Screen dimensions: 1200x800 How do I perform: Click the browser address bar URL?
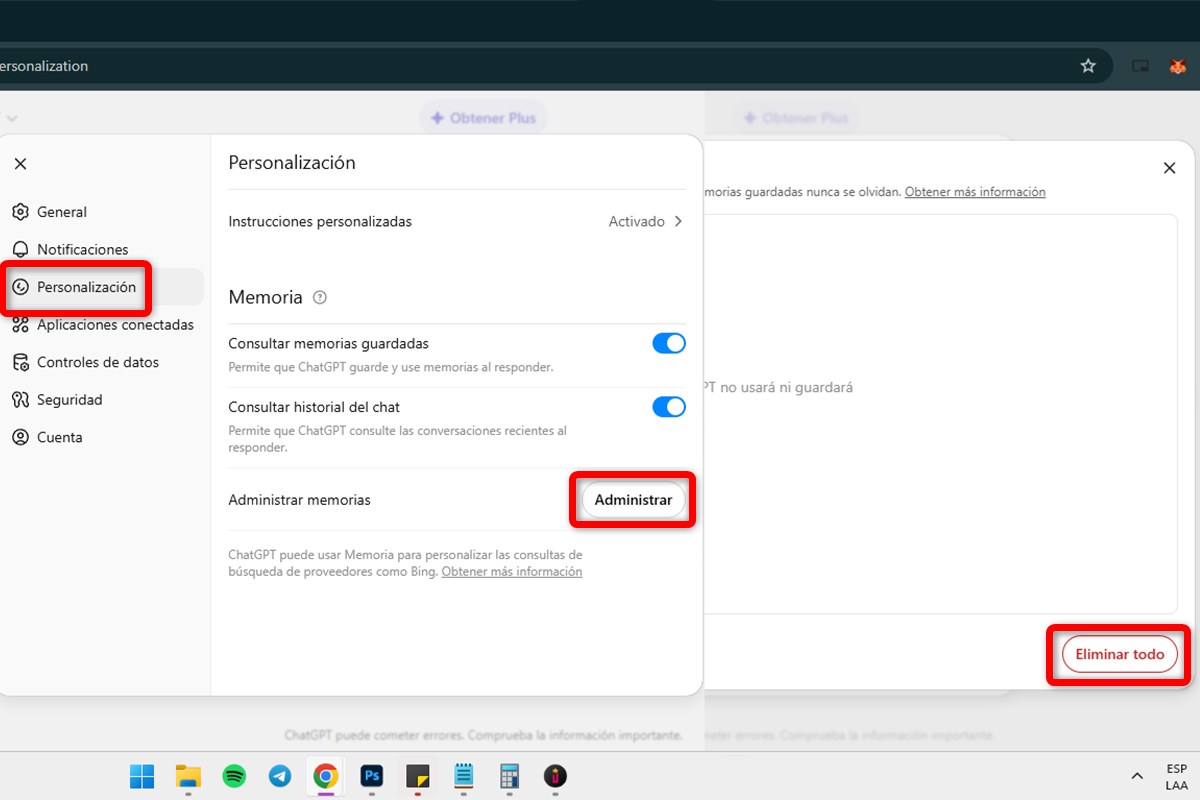tap(44, 66)
